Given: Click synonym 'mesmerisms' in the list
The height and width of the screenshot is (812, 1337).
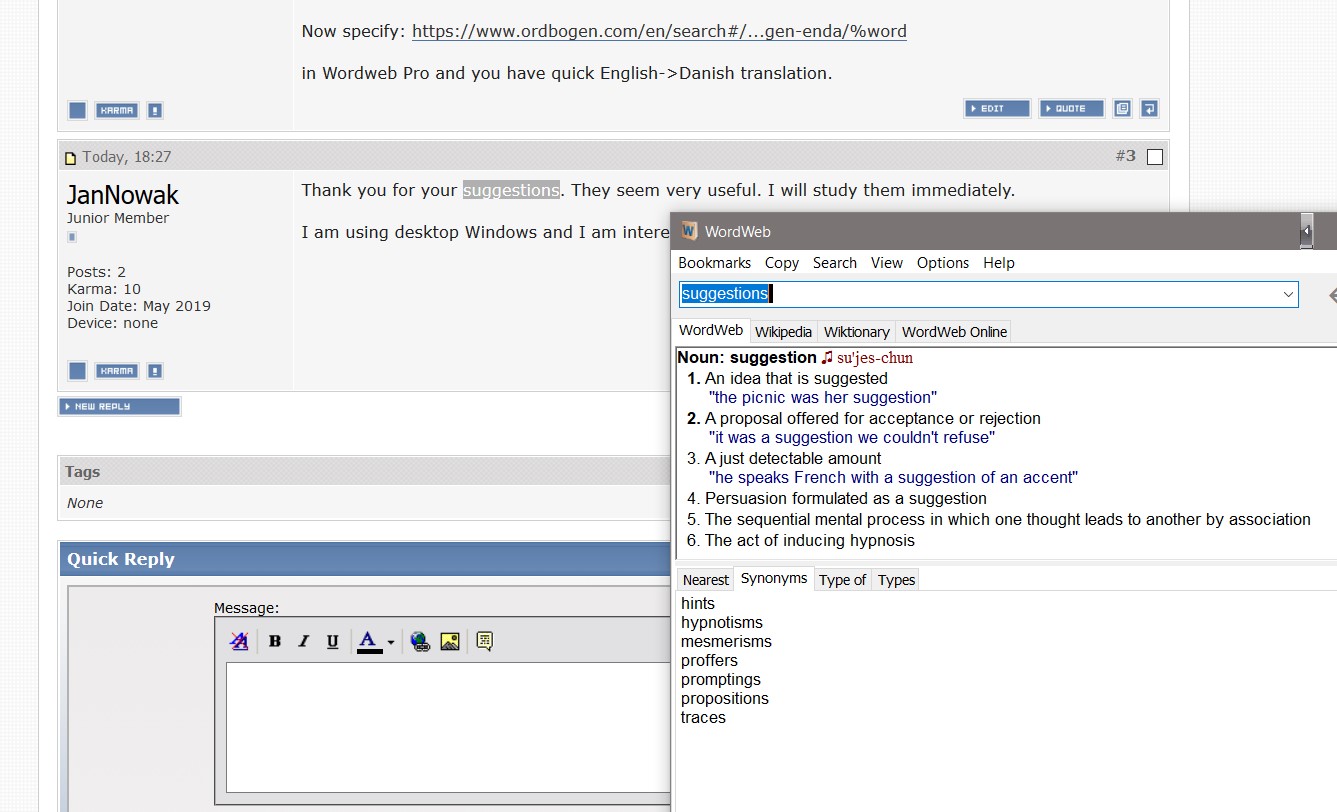Looking at the screenshot, I should [x=726, y=642].
